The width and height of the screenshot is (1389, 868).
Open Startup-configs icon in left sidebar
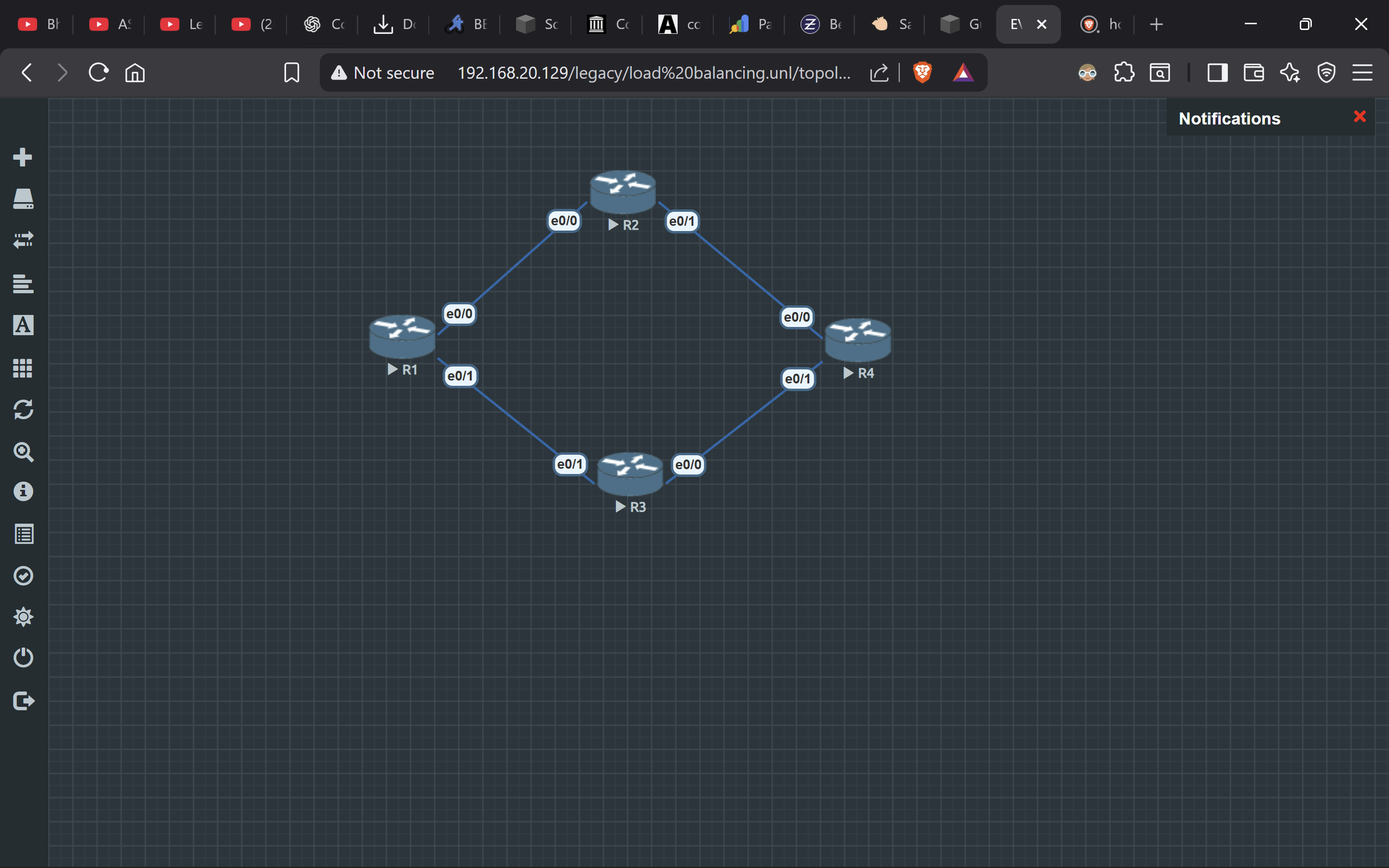(23, 283)
